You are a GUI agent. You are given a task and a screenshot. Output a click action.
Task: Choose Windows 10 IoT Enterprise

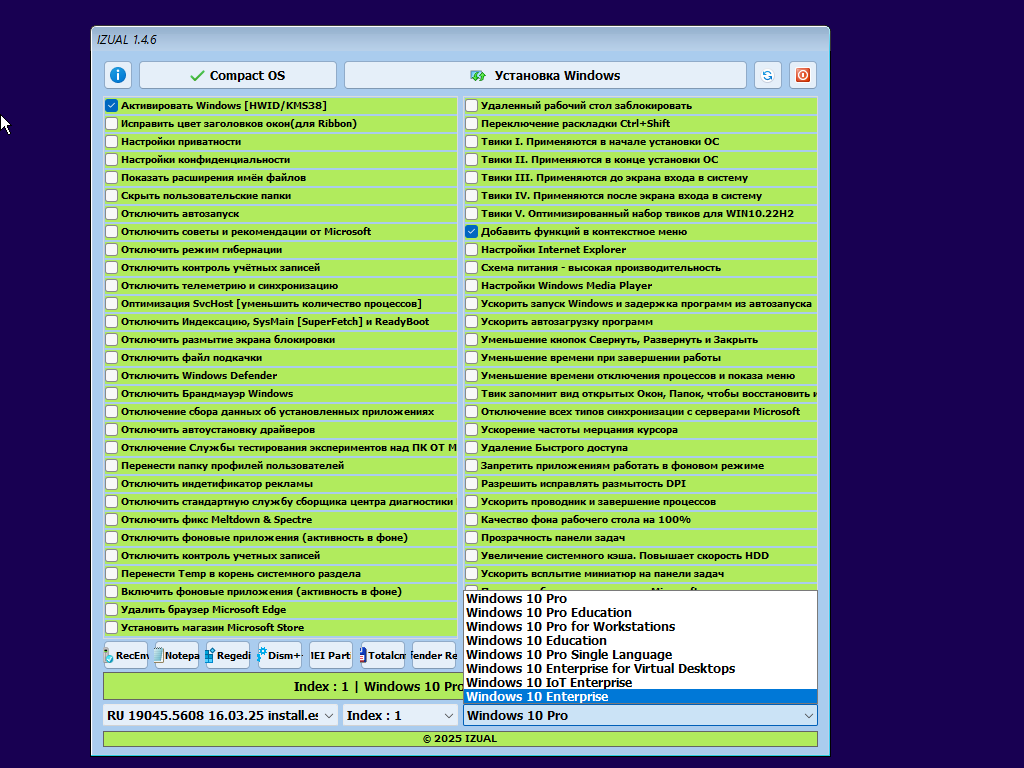click(640, 682)
